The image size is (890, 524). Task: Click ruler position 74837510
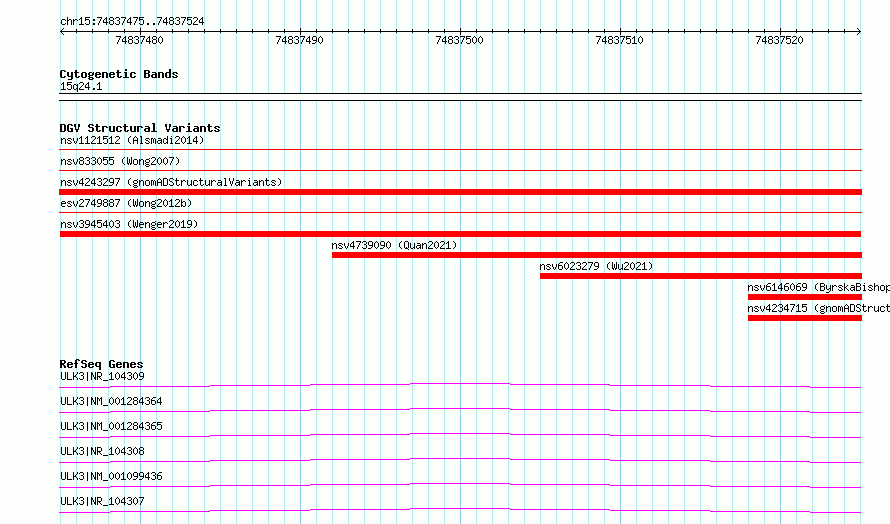[x=619, y=40]
